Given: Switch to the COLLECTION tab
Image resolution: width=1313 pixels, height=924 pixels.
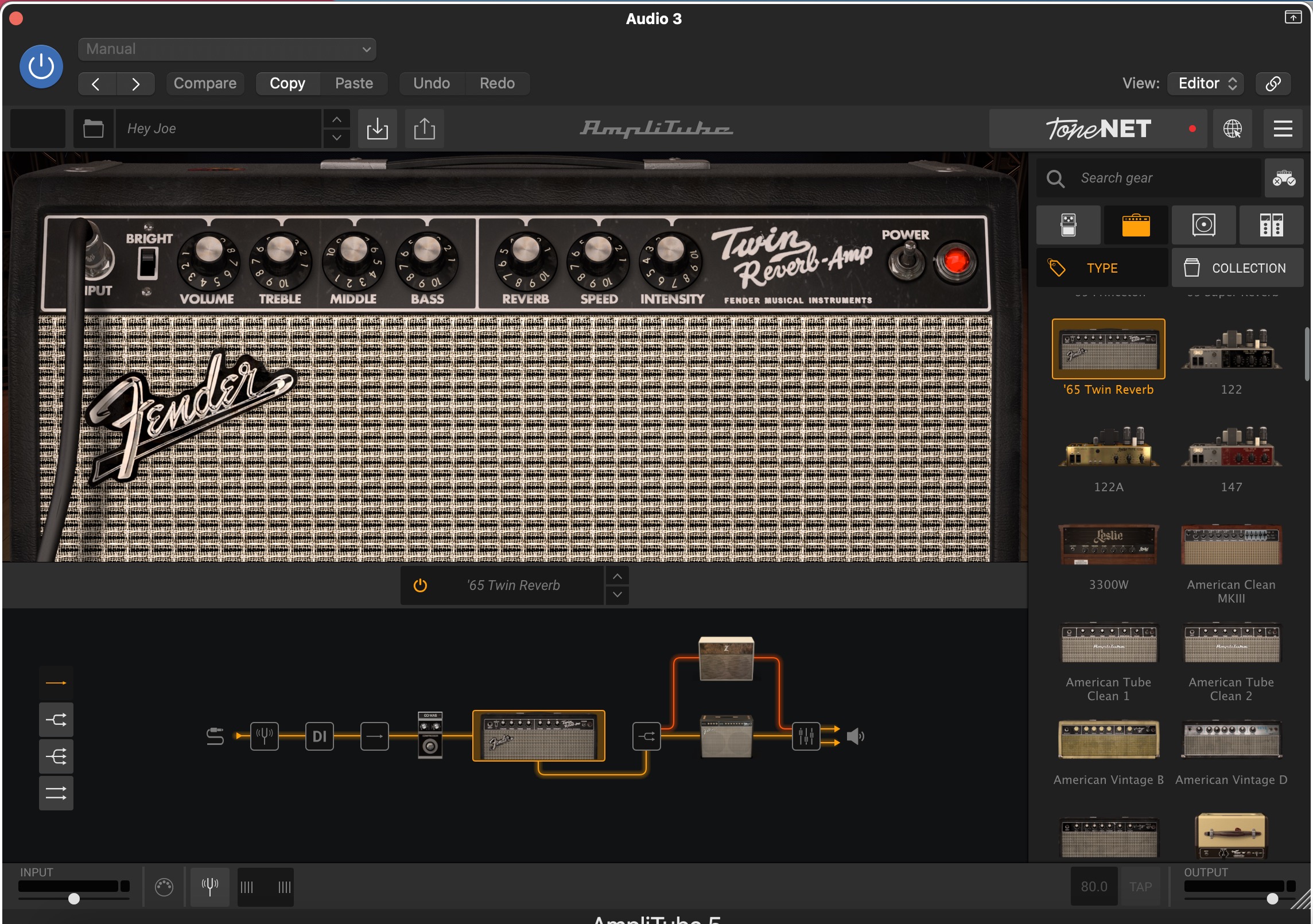Looking at the screenshot, I should click(x=1237, y=268).
